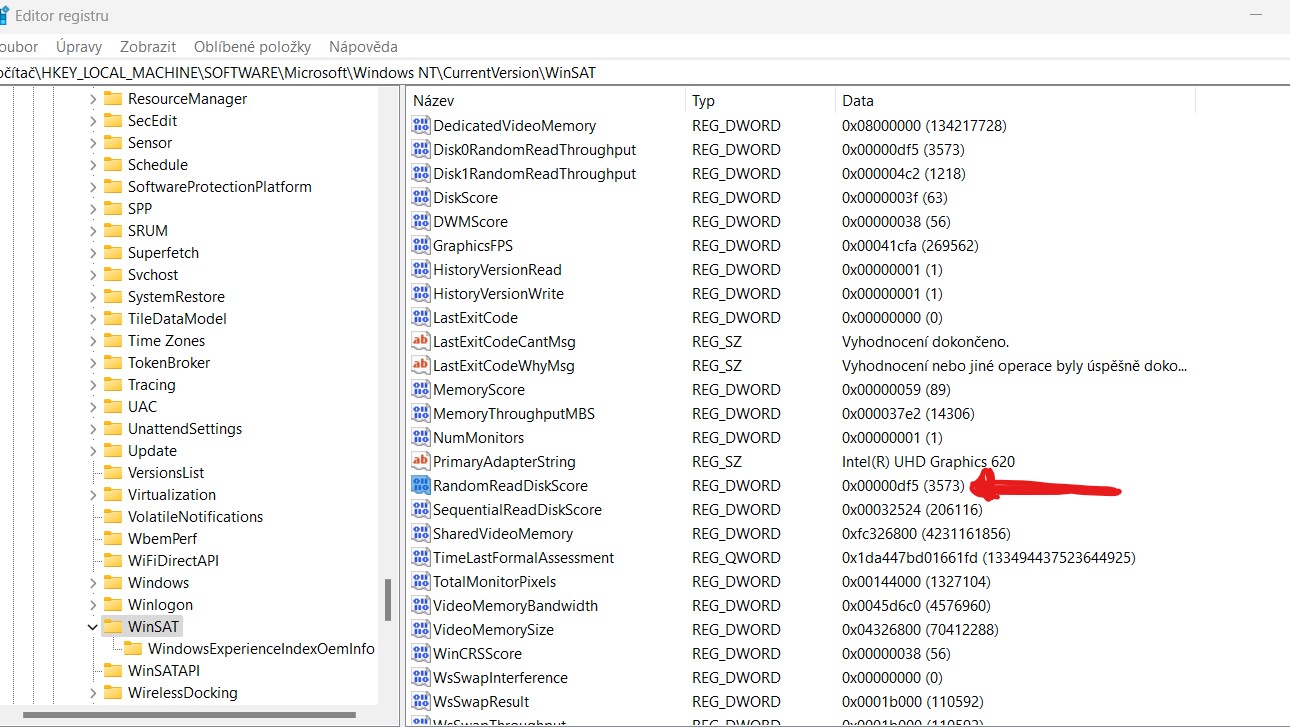Expand the Tracing key
1290x727 pixels.
[93, 384]
